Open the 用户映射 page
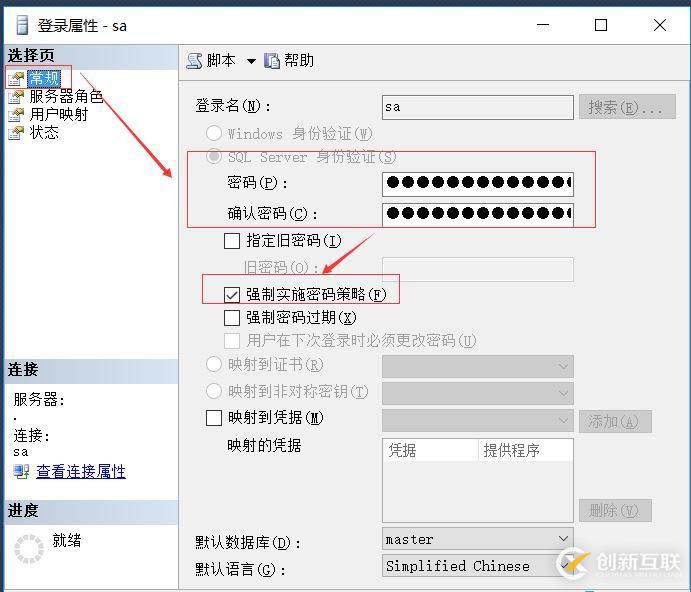691x592 pixels. (59, 115)
